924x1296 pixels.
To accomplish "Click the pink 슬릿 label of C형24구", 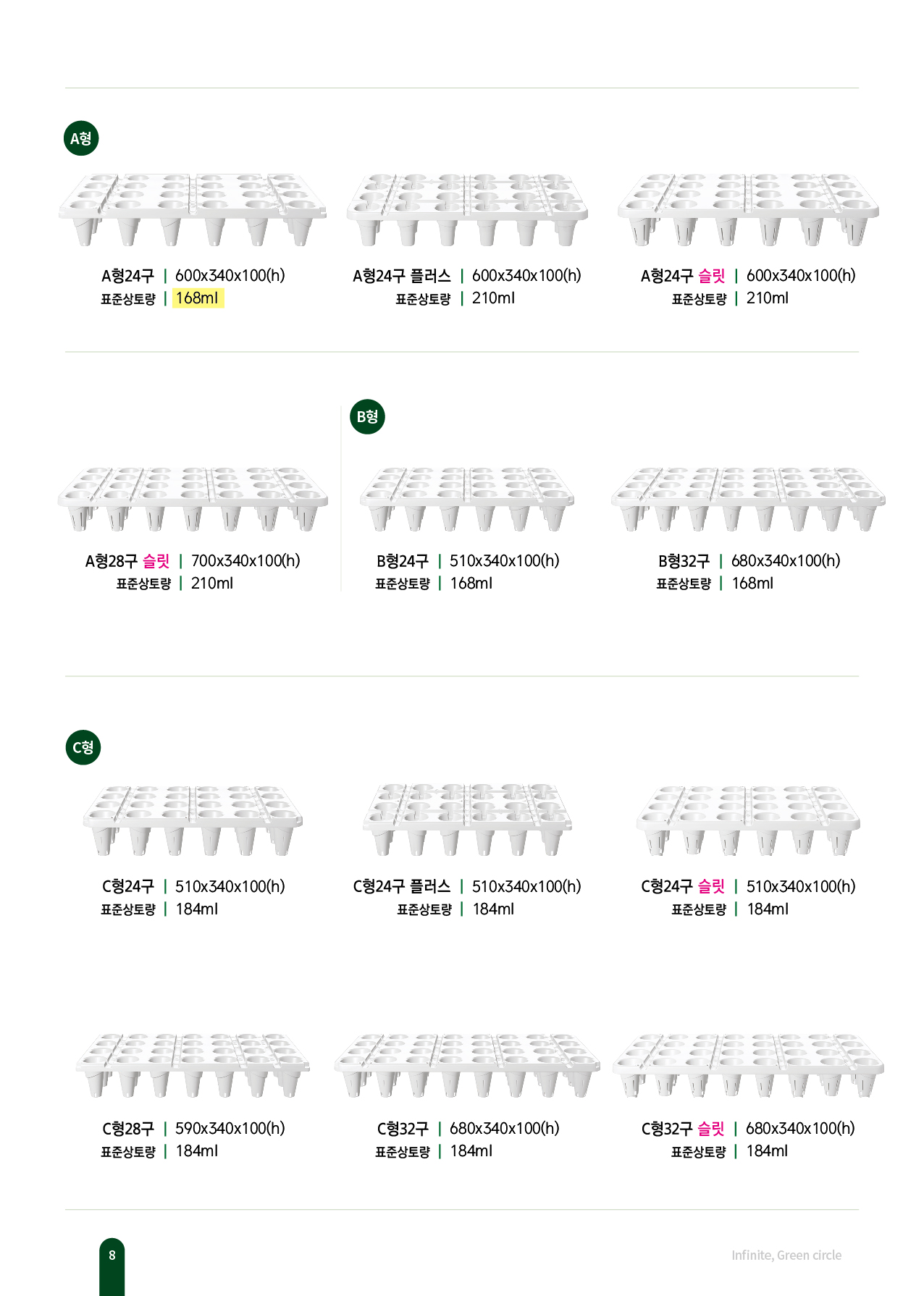I will click(711, 886).
